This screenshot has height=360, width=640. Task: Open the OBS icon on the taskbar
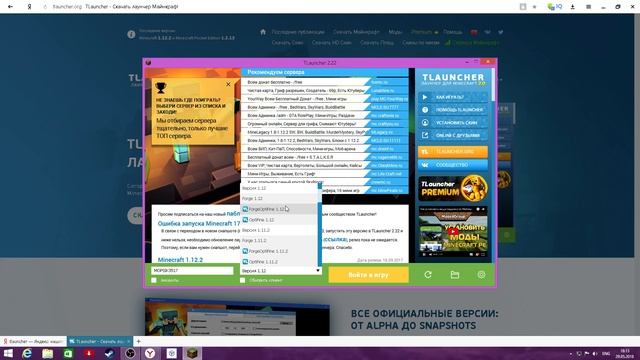(x=130, y=353)
